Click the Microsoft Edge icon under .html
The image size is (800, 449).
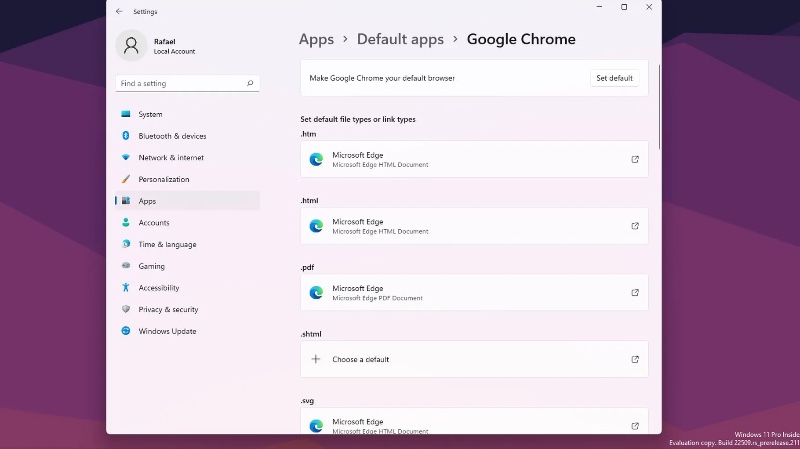tap(316, 226)
